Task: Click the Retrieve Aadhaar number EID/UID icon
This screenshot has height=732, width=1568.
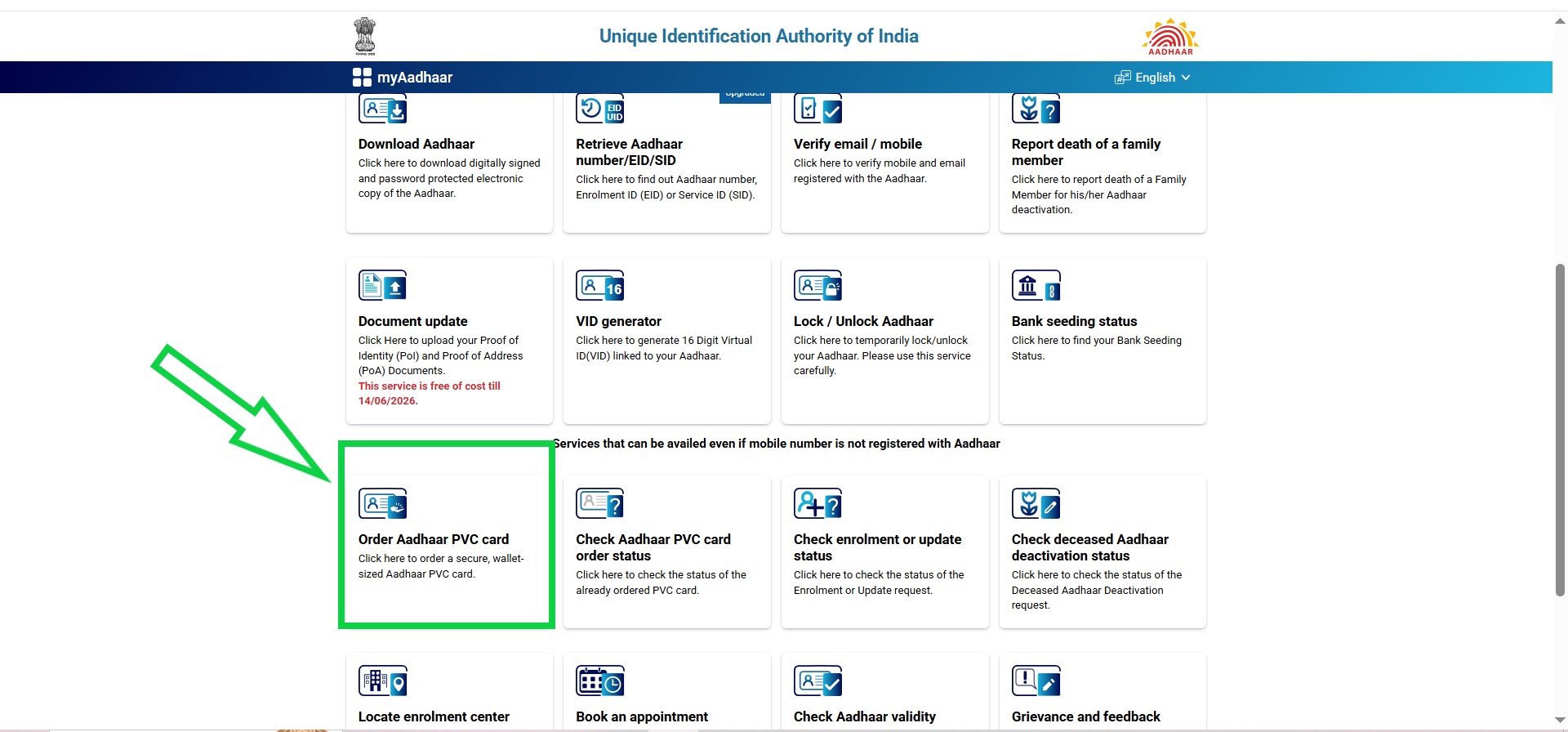Action: (600, 109)
